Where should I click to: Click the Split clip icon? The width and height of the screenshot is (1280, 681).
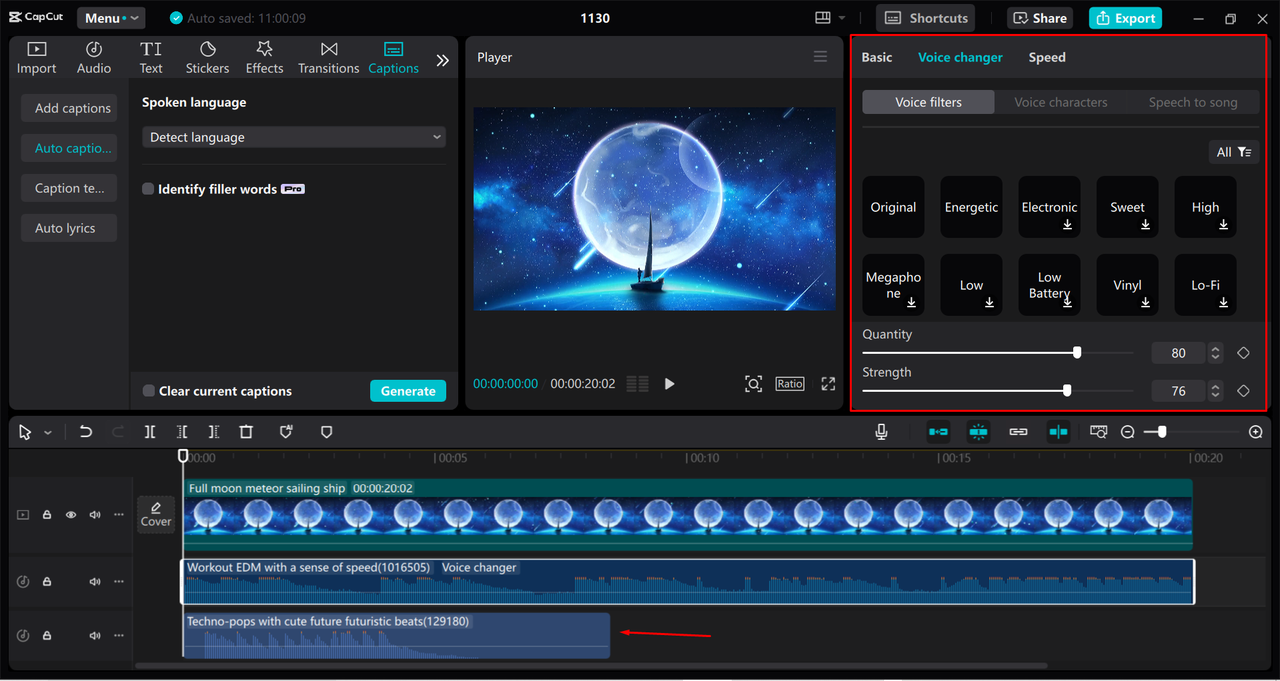(x=149, y=432)
